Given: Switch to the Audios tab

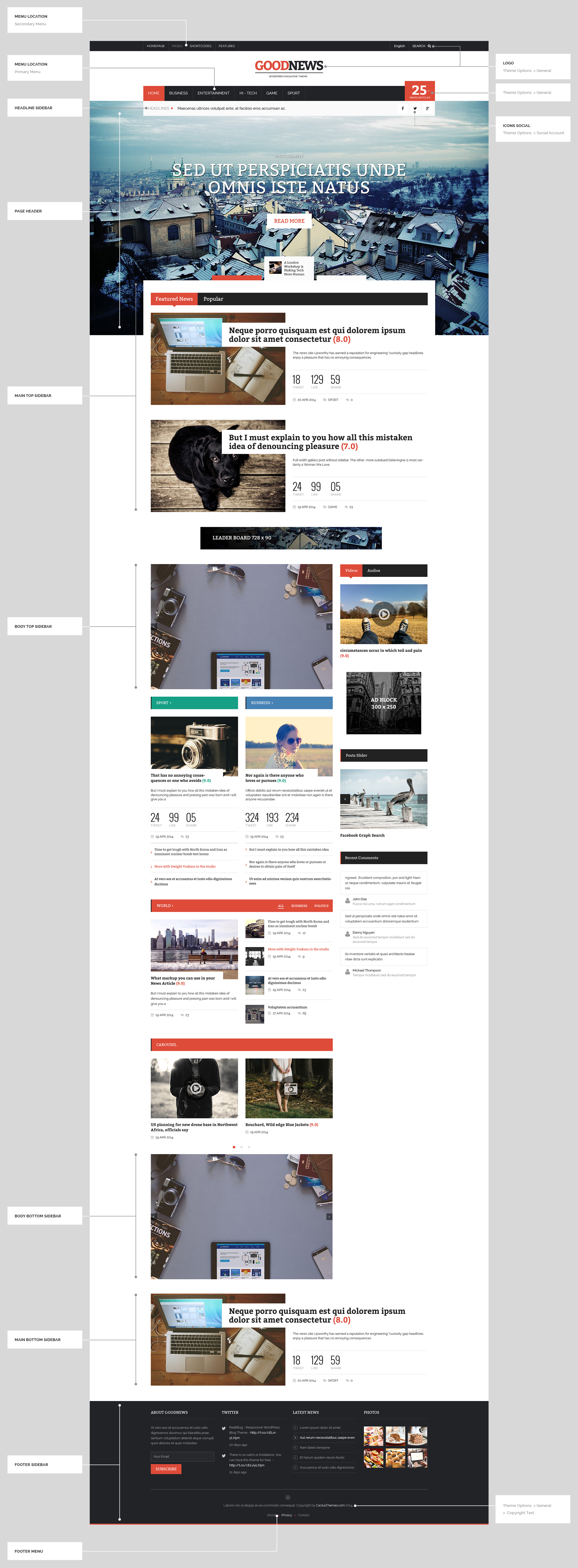Looking at the screenshot, I should [x=373, y=570].
